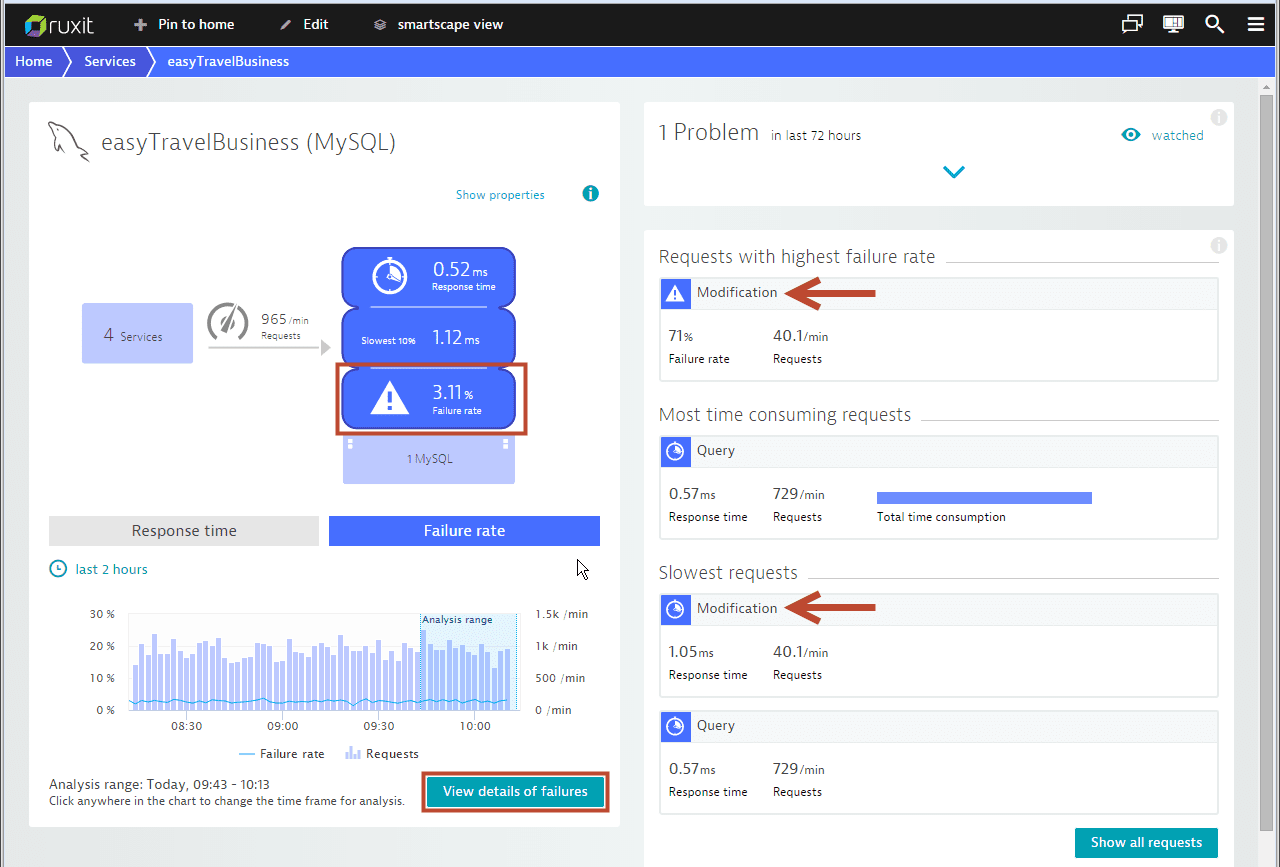This screenshot has height=867, width=1280.
Task: View details of failures
Action: (515, 791)
